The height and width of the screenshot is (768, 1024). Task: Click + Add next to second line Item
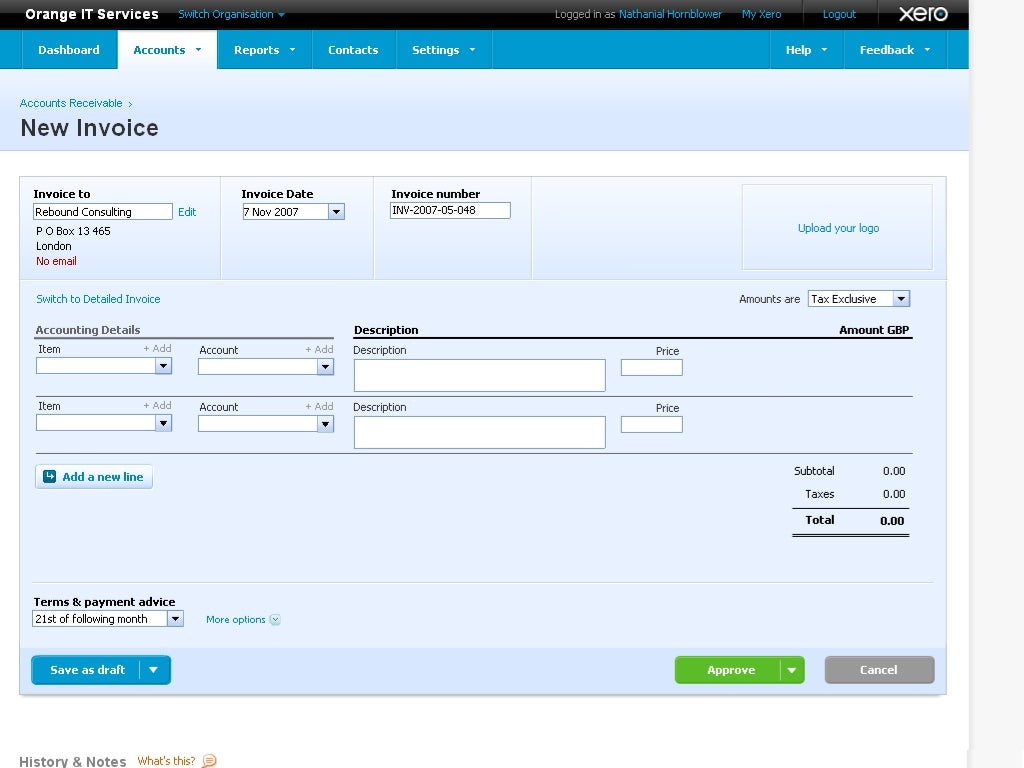click(x=157, y=406)
